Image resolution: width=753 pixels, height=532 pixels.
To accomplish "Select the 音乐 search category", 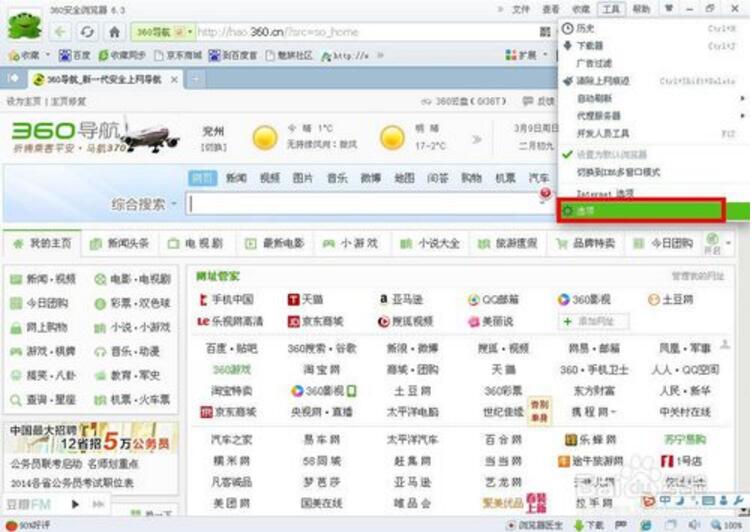I will [x=337, y=178].
